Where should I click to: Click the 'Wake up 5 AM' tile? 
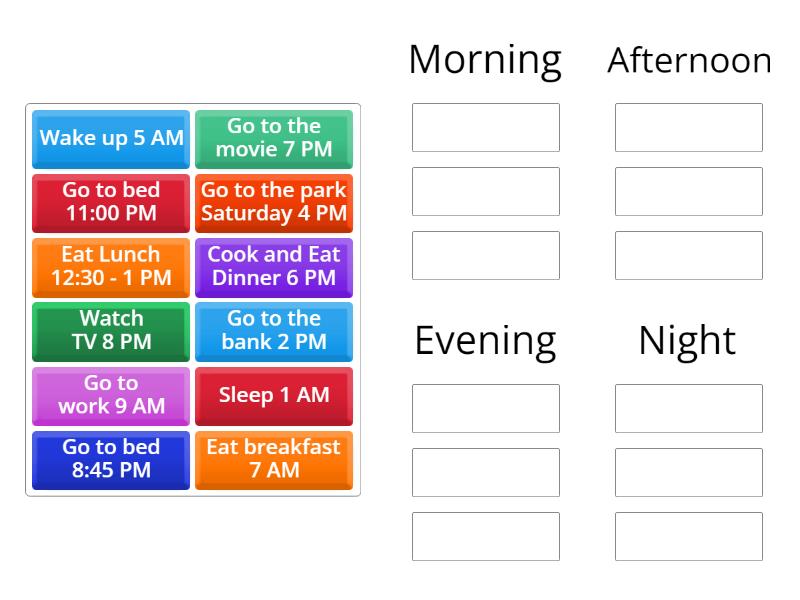(111, 138)
